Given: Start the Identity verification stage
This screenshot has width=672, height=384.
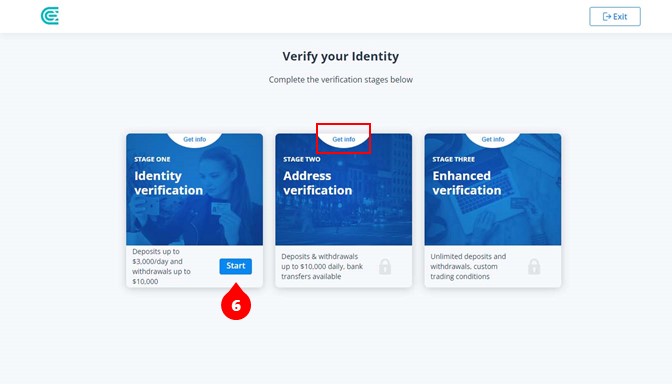Looking at the screenshot, I should [236, 266].
